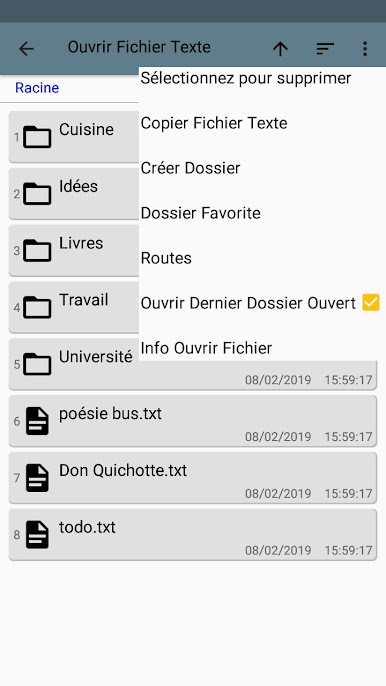Click the todo.txt document icon

pyautogui.click(x=37, y=535)
